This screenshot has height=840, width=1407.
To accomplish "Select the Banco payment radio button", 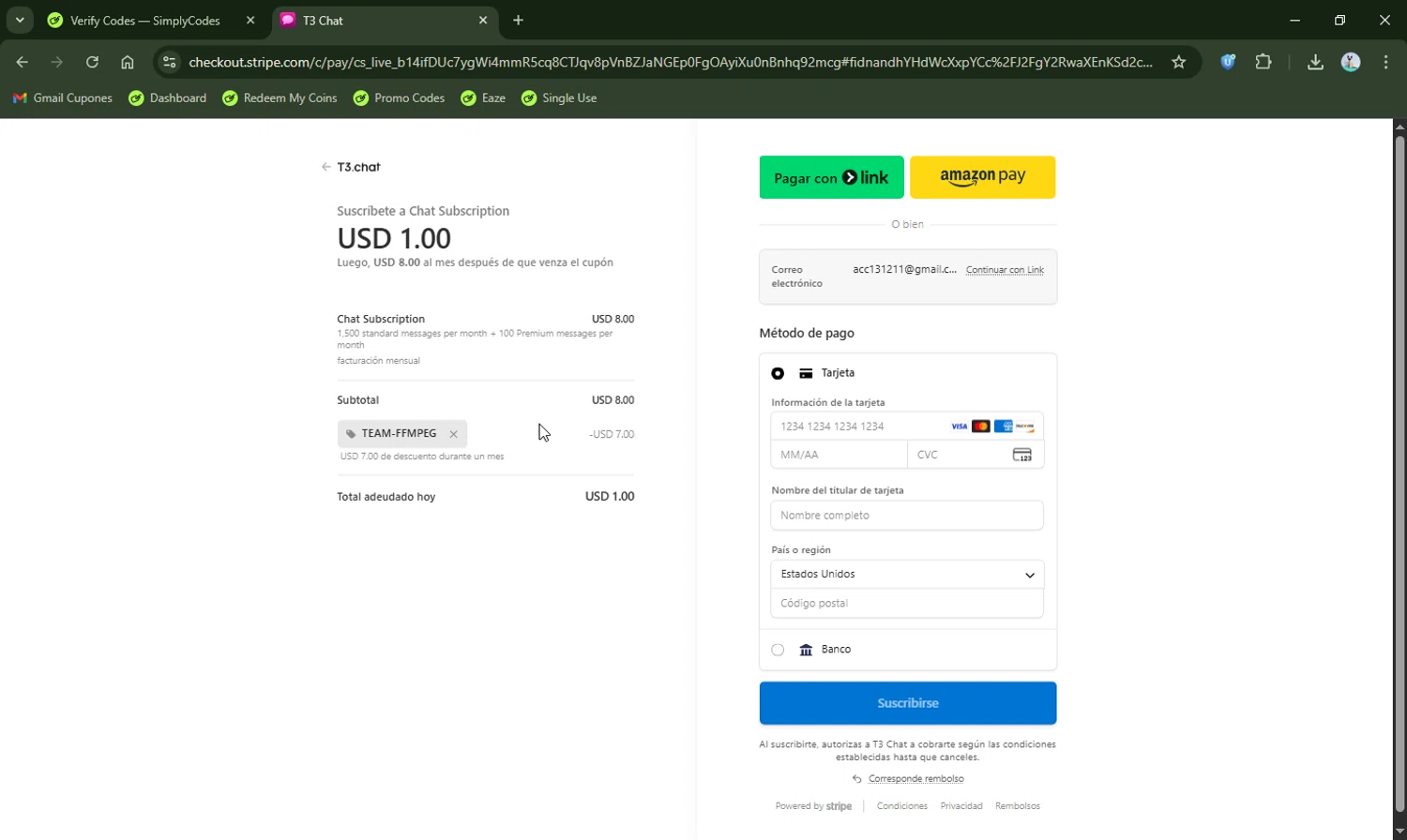I will point(778,650).
